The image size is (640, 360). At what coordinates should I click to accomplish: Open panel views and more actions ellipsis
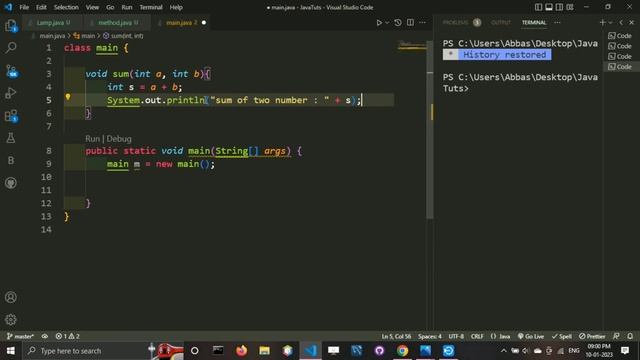(557, 22)
